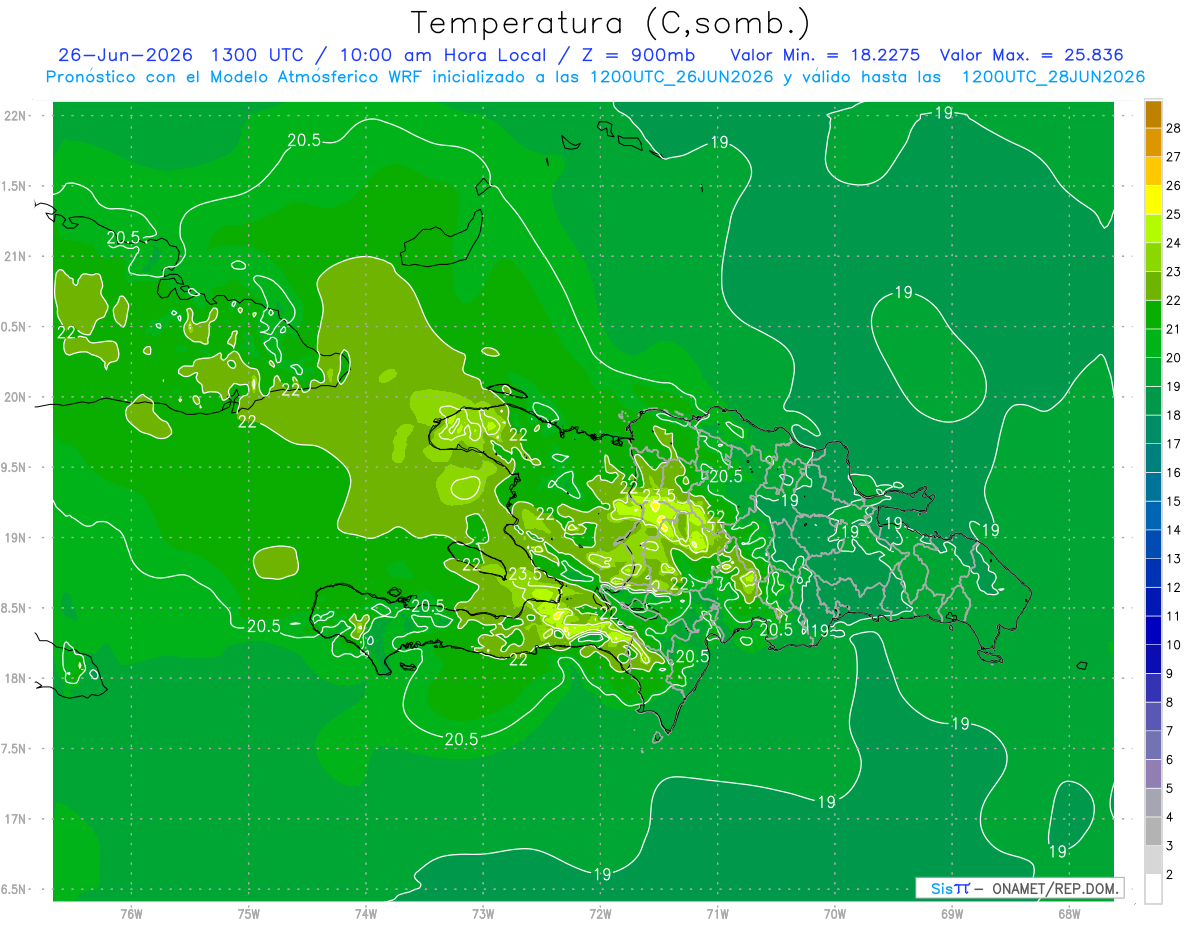Screen dimensions: 1200x927
Task: Click the '69W' longitude axis label
Action: [951, 913]
